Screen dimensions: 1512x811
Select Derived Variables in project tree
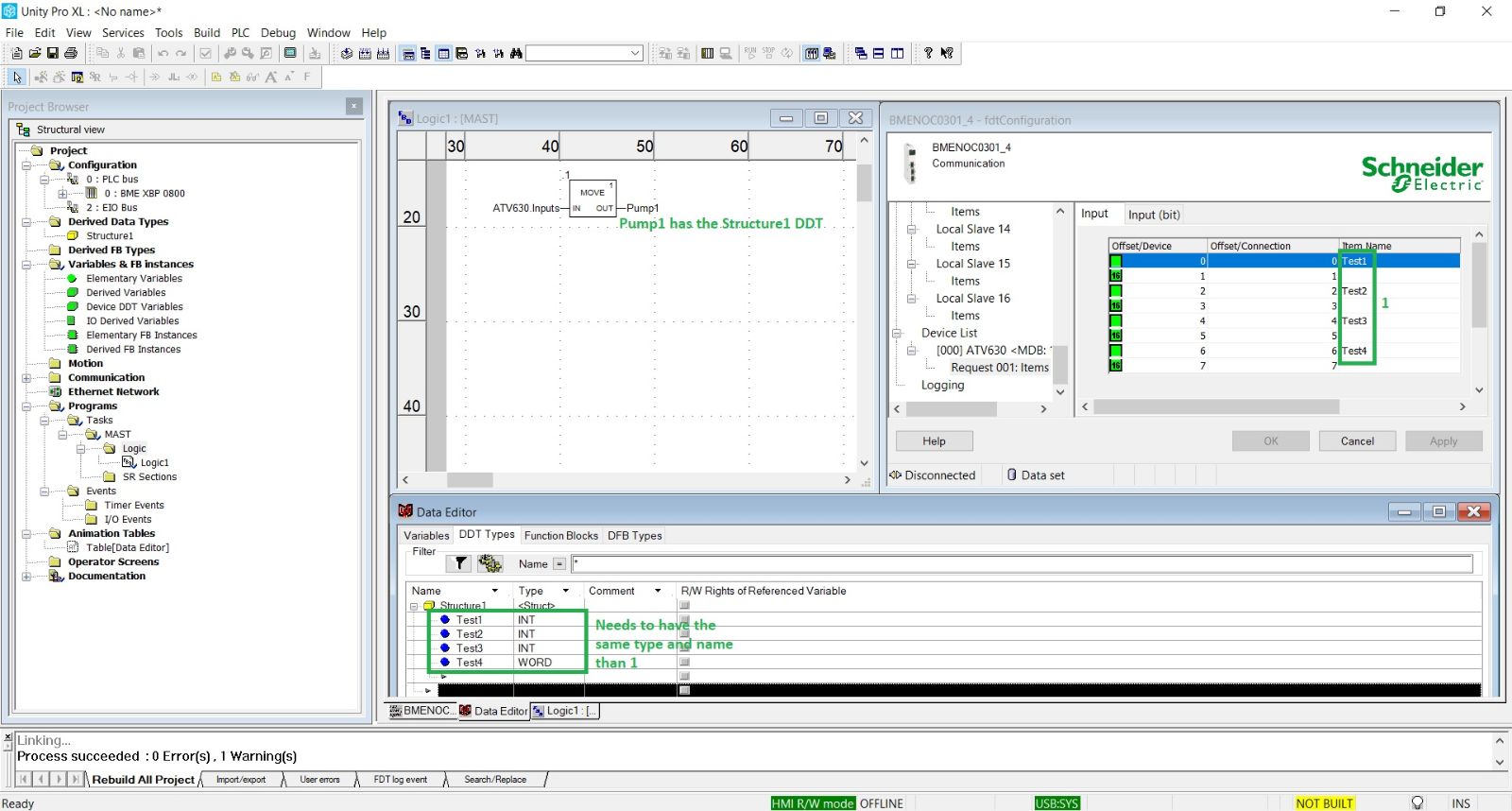coord(126,293)
